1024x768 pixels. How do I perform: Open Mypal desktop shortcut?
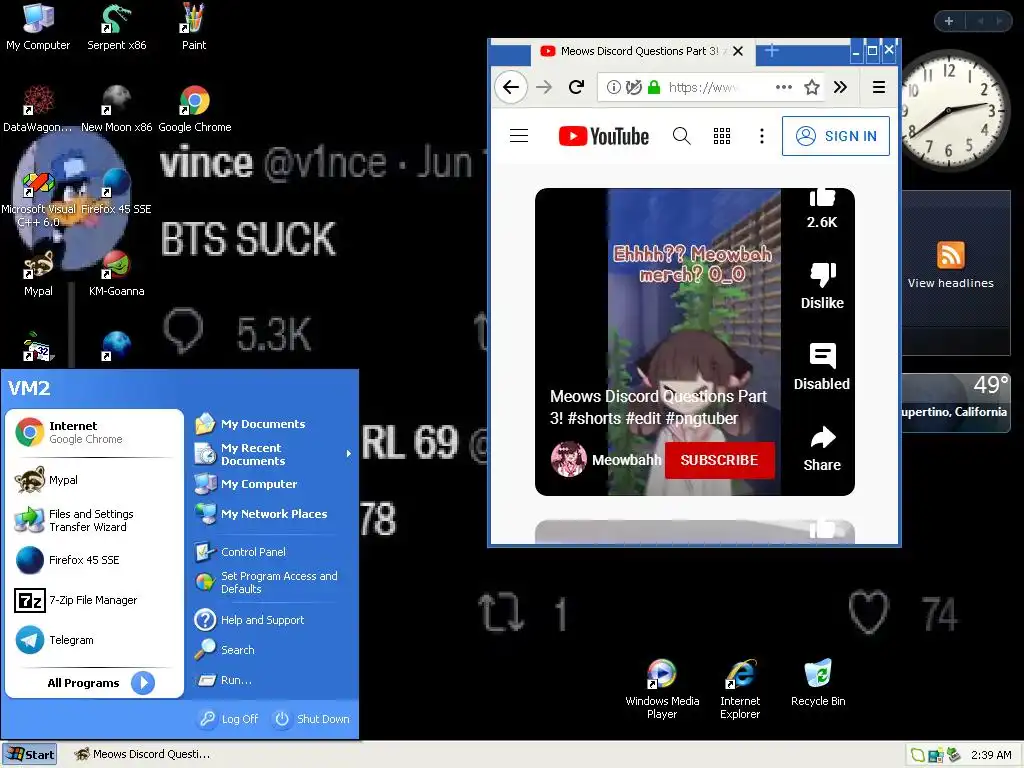pos(38,274)
